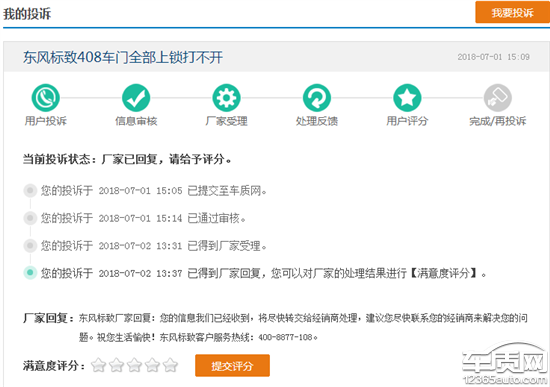This screenshot has height=387, width=550.
Task: Rate satisfaction with the first star
Action: [x=99, y=365]
